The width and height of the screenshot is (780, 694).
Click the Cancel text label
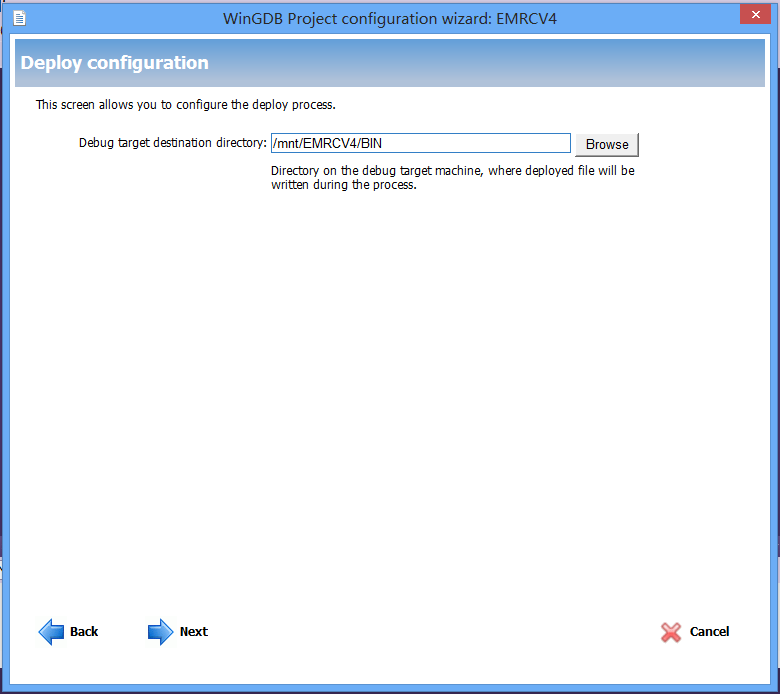[x=709, y=632]
